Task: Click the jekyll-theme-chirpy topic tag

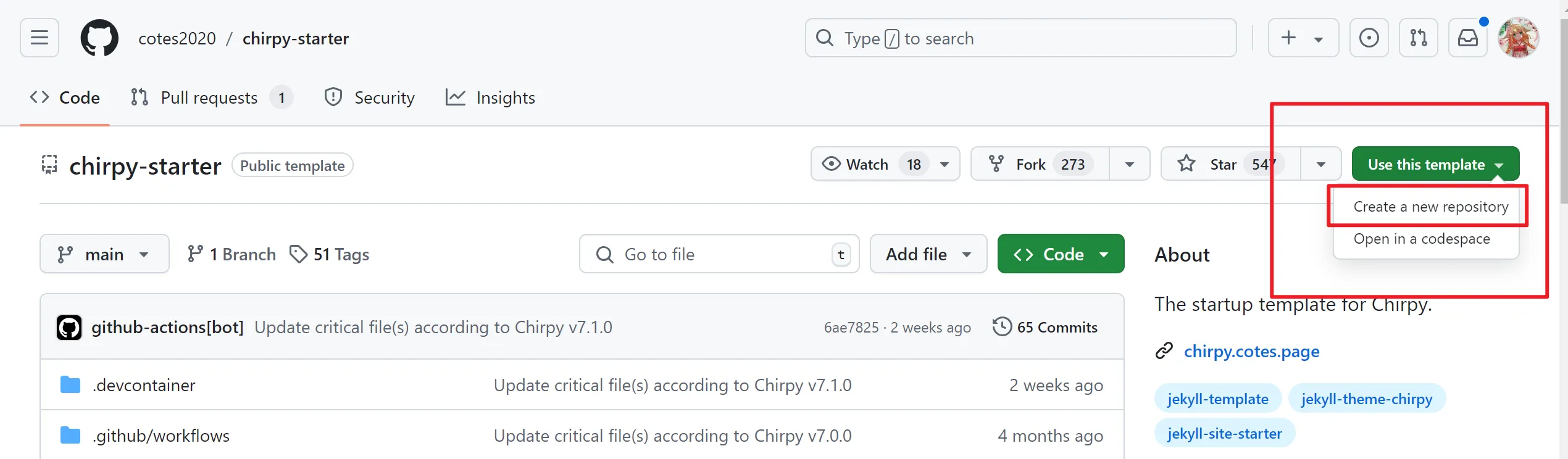Action: point(1367,399)
